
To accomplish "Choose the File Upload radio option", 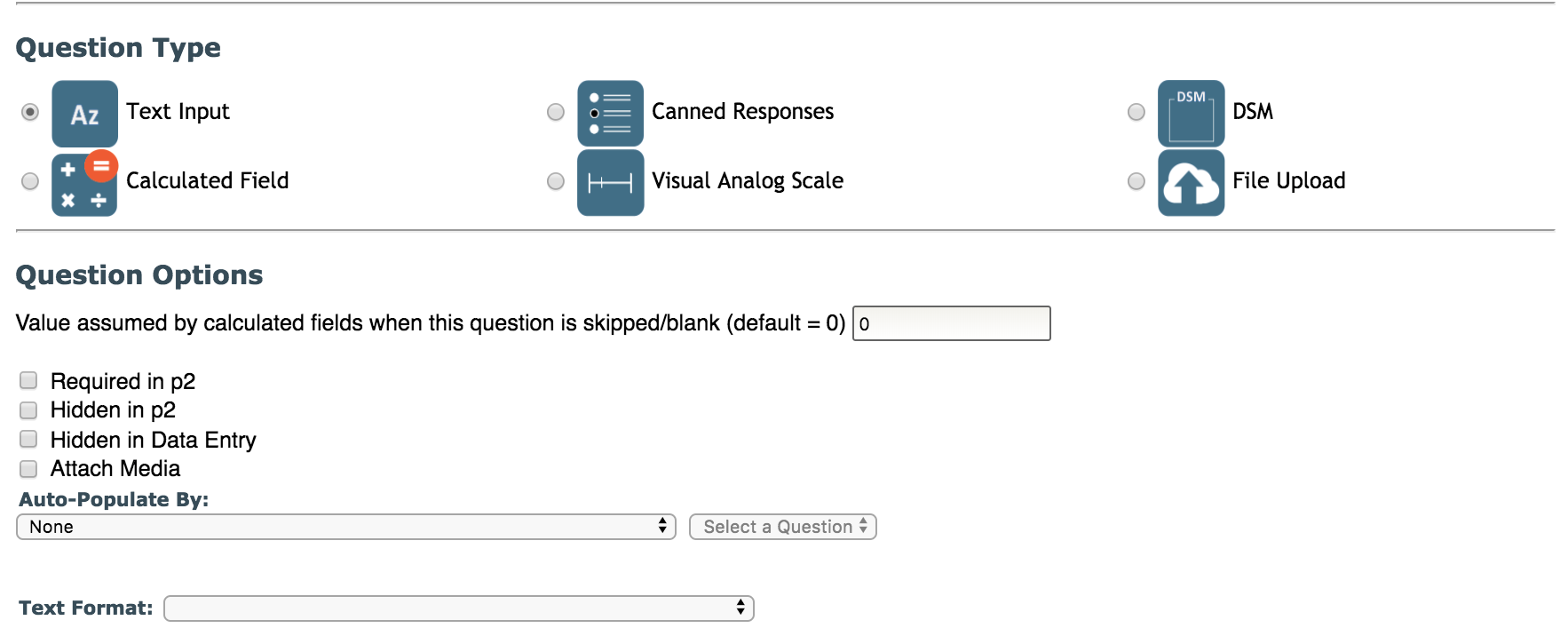I will pos(1136,181).
